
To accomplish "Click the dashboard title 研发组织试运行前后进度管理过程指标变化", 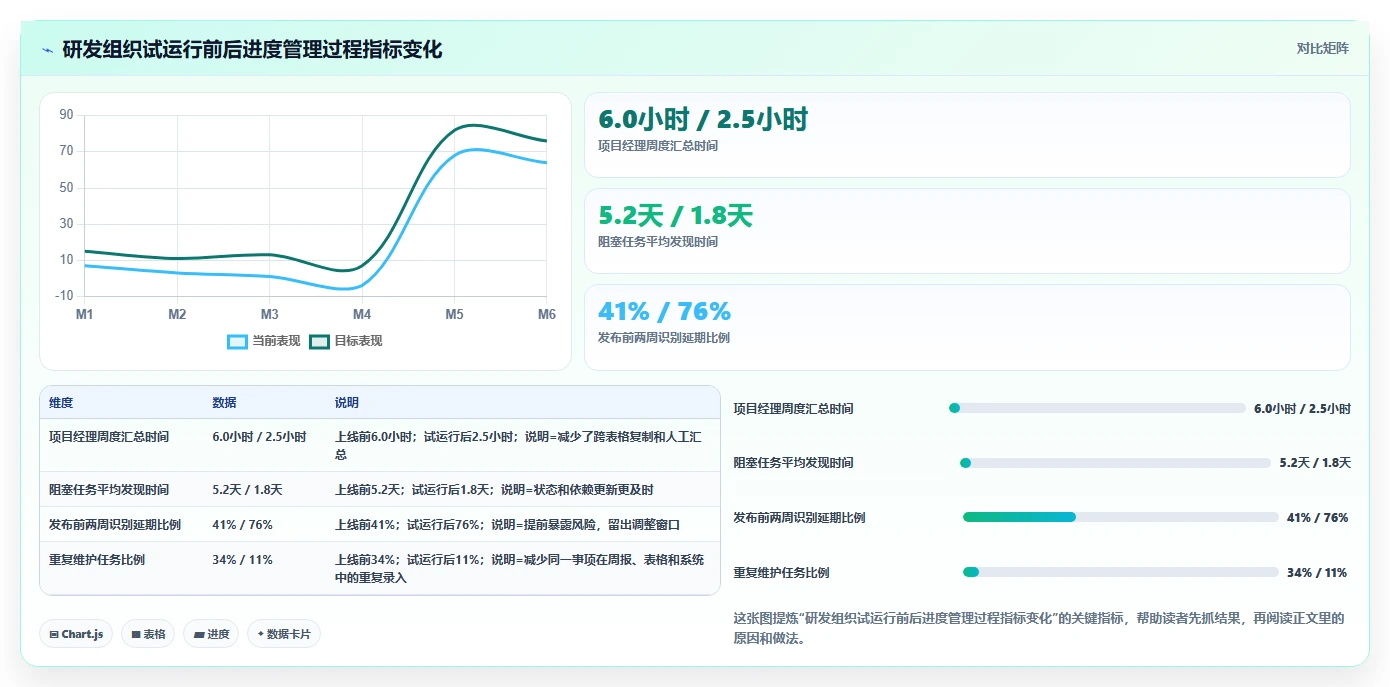I will click(x=252, y=50).
